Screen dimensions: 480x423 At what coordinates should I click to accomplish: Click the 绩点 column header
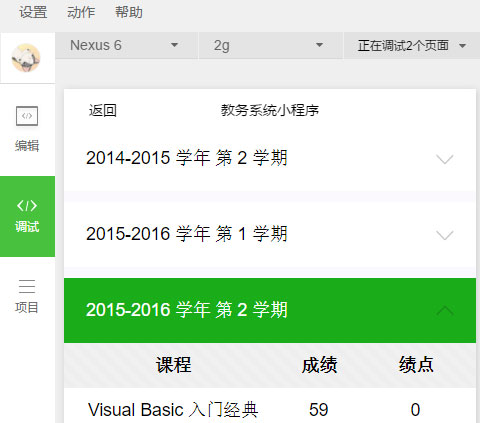(416, 365)
